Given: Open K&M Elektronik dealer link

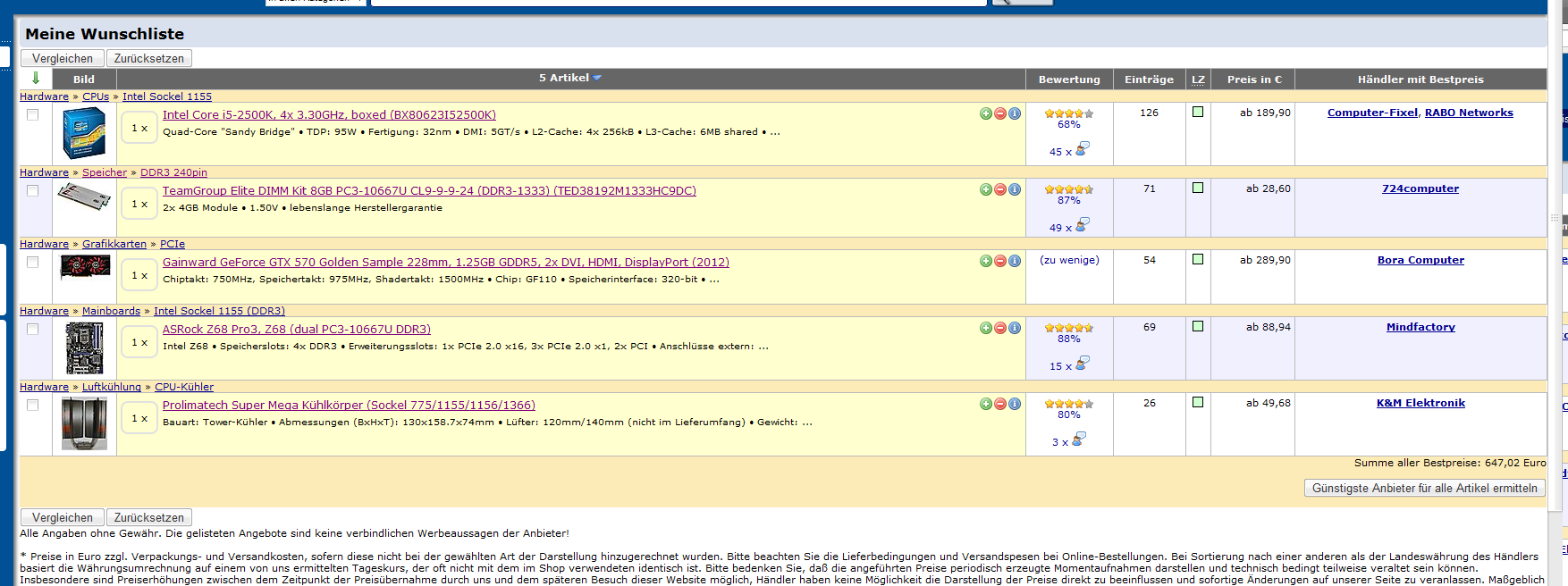Looking at the screenshot, I should click(1420, 403).
